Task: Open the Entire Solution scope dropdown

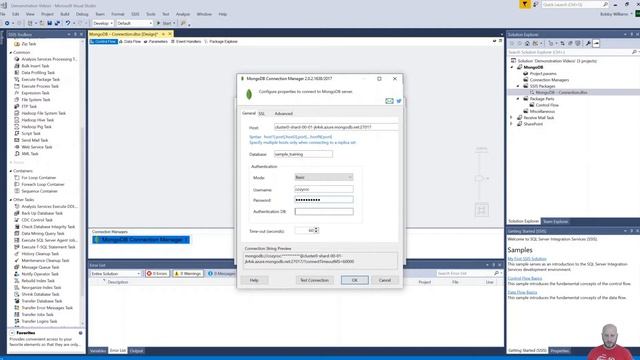Action: (116, 273)
